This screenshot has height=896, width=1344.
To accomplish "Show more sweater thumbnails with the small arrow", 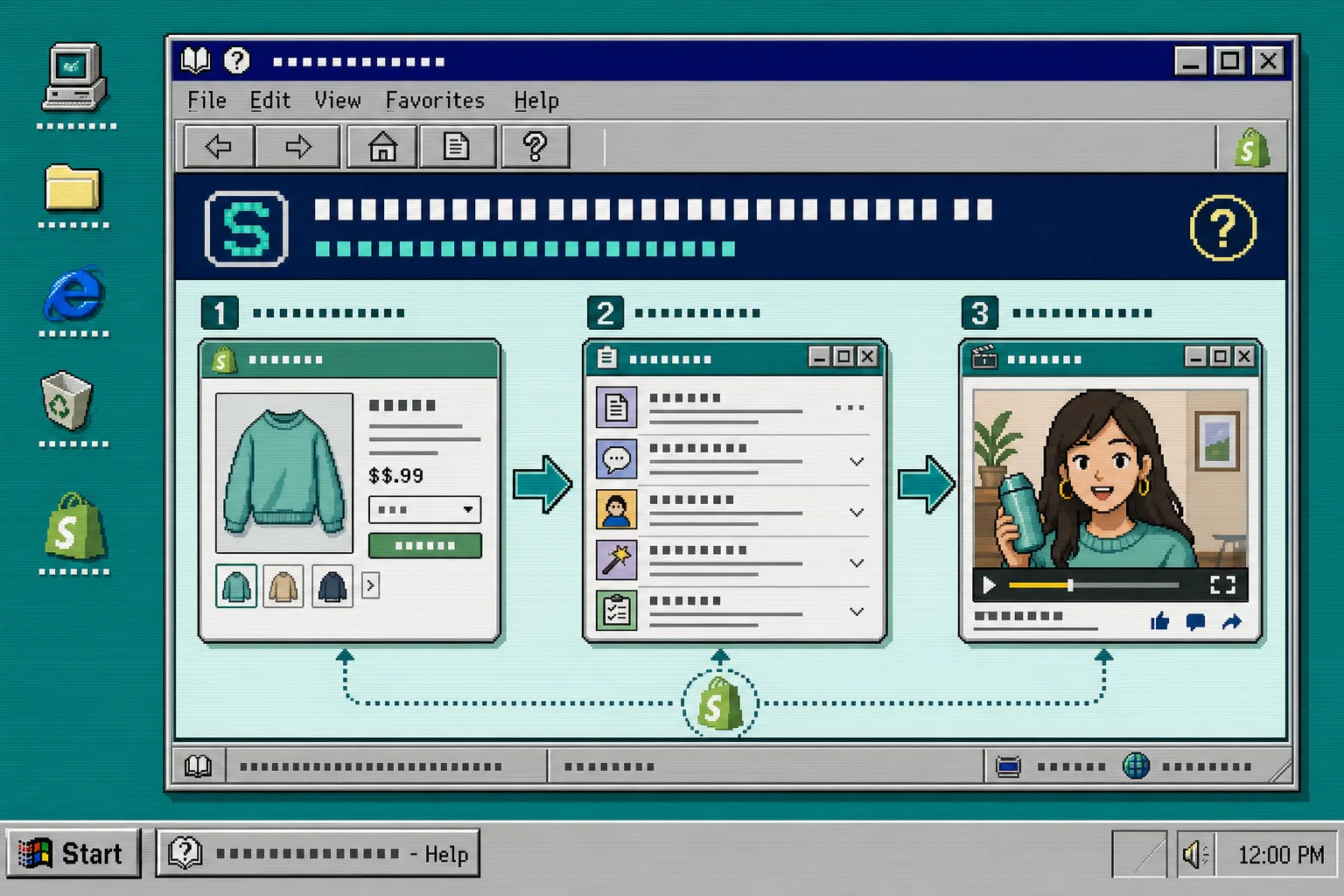I will (x=370, y=585).
